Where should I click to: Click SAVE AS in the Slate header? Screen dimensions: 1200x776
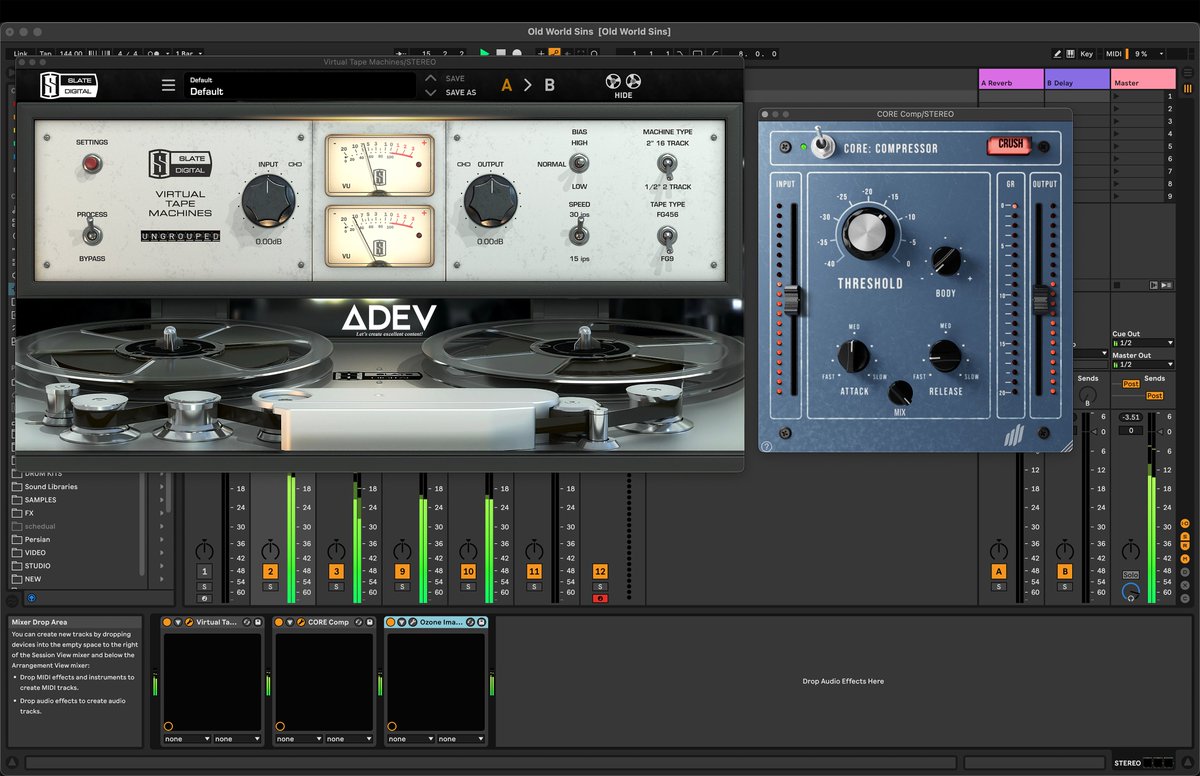[x=460, y=93]
